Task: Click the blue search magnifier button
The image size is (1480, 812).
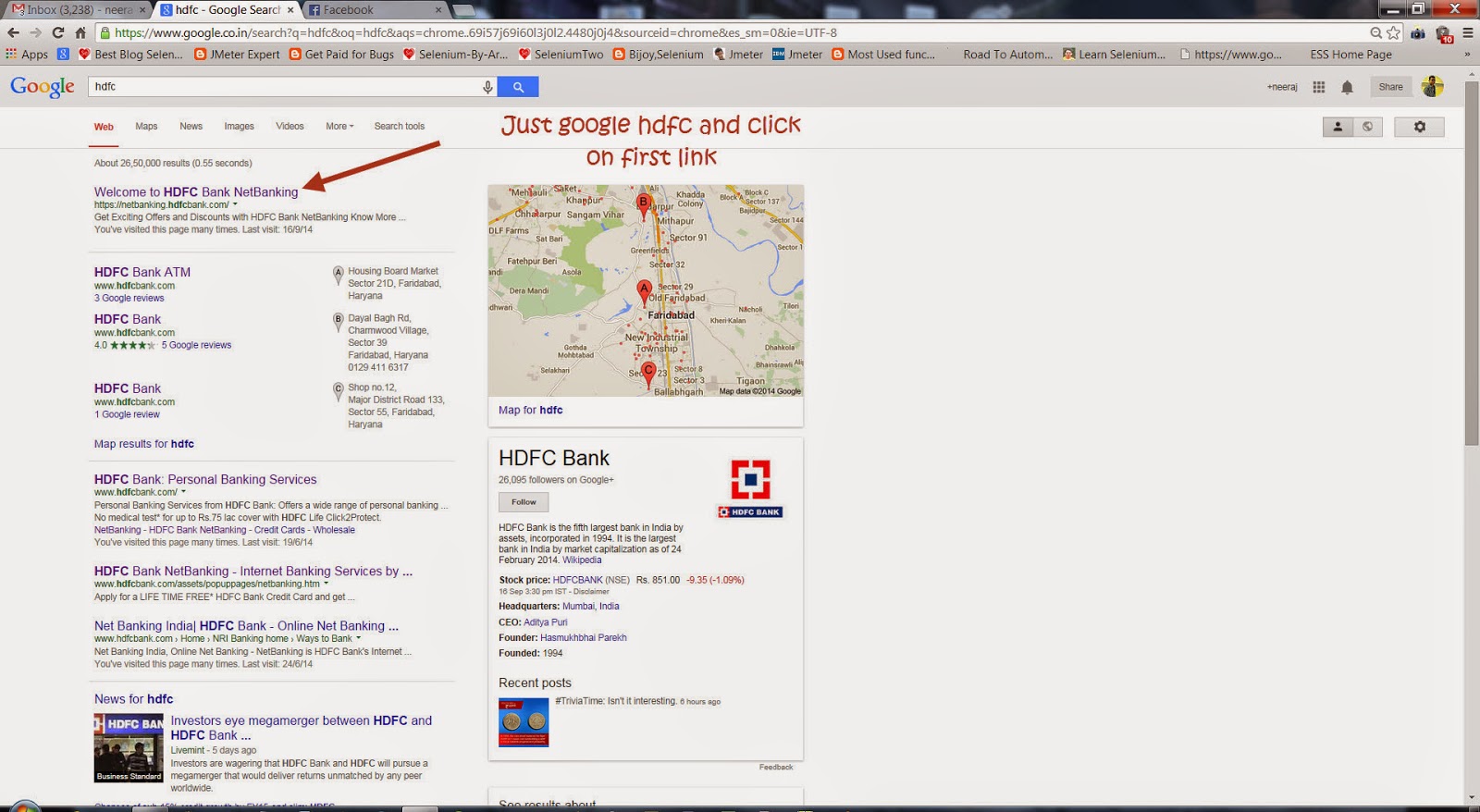Action: click(x=518, y=87)
